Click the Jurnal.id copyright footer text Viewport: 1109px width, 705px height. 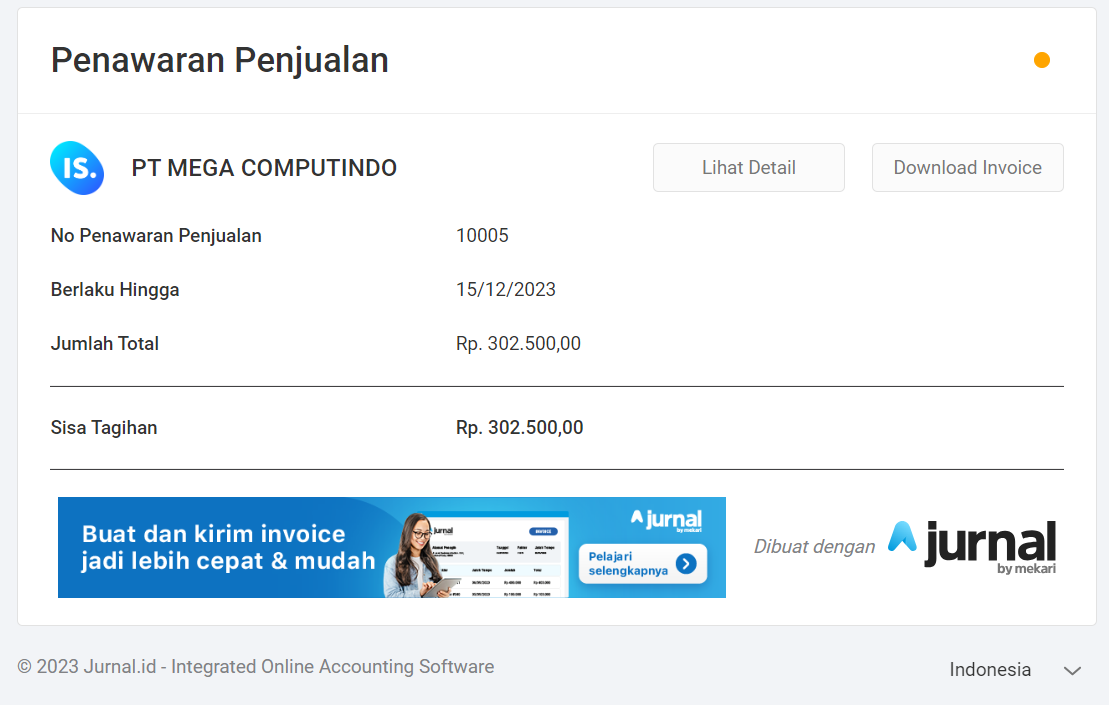(255, 667)
